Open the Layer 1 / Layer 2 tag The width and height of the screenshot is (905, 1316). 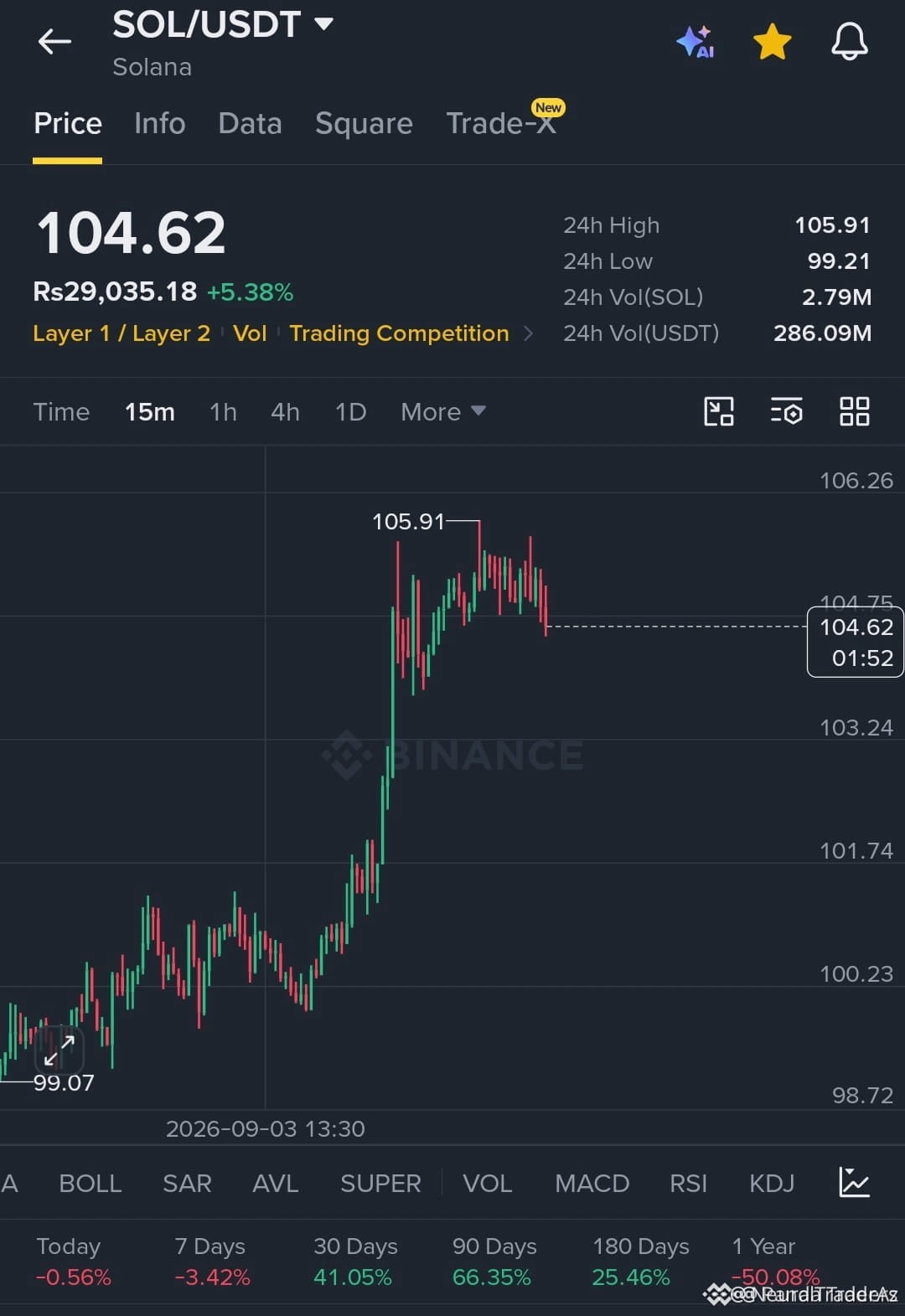122,333
